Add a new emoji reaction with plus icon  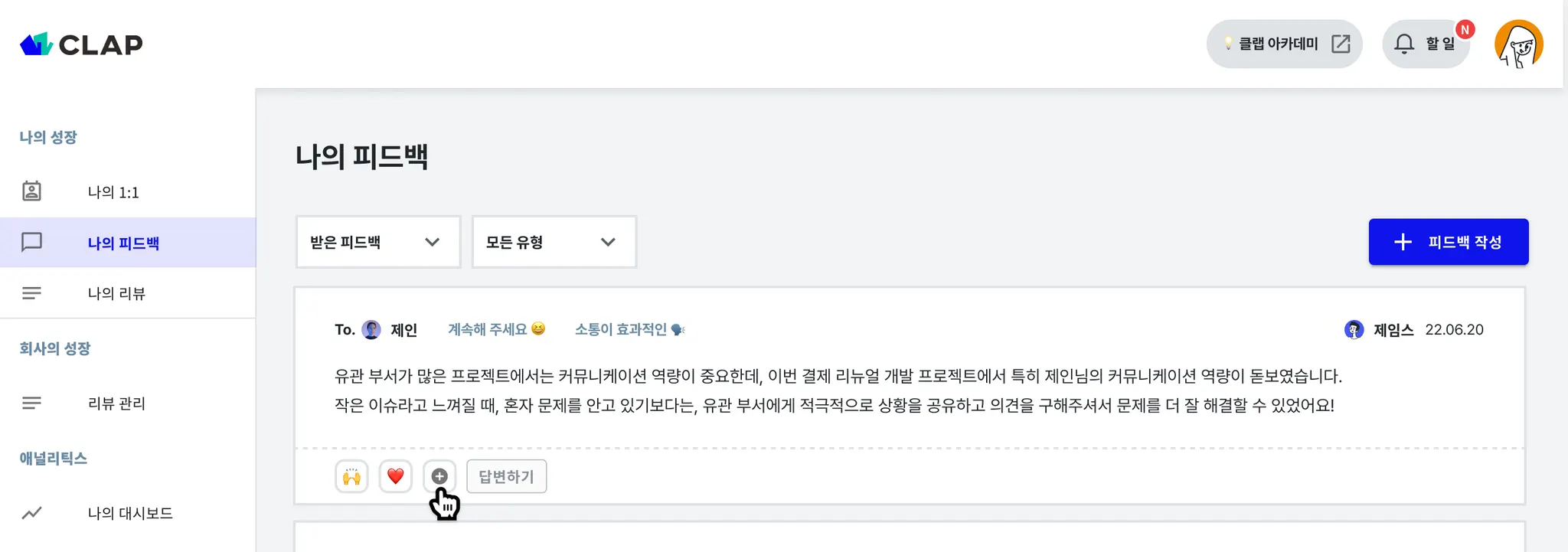[439, 476]
